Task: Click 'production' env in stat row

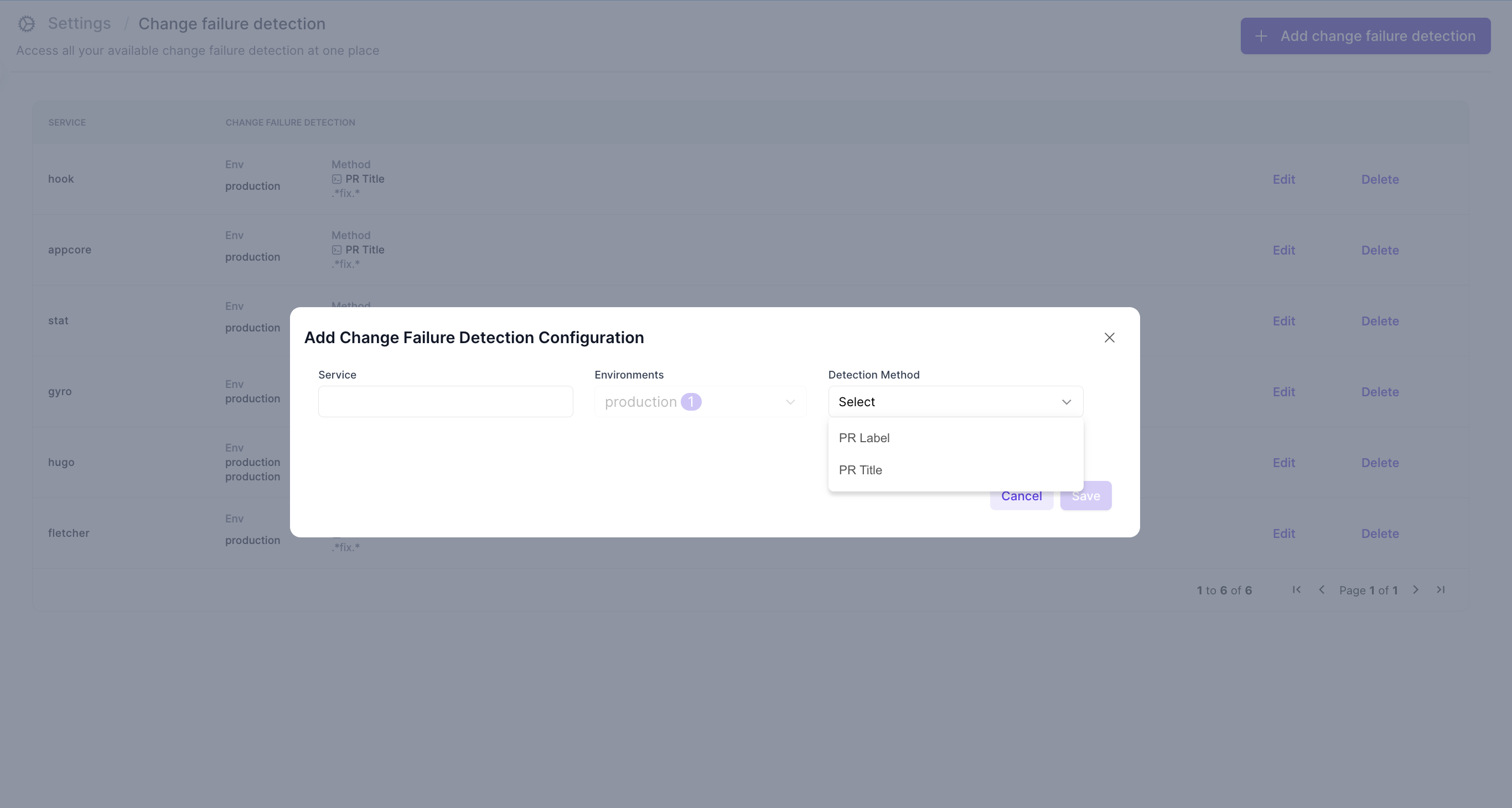Action: 252,328
